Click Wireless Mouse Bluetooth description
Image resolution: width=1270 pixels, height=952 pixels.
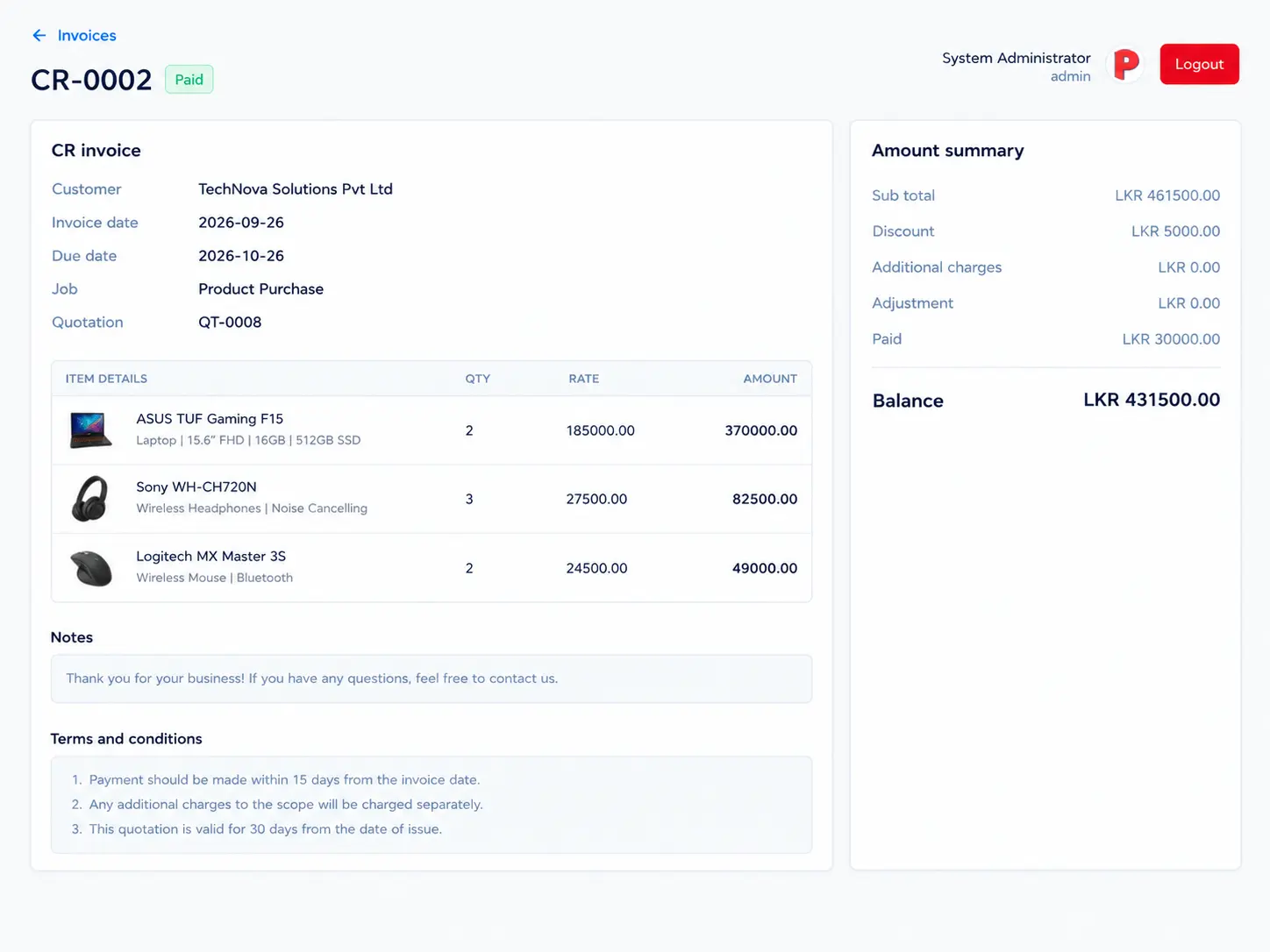[215, 578]
